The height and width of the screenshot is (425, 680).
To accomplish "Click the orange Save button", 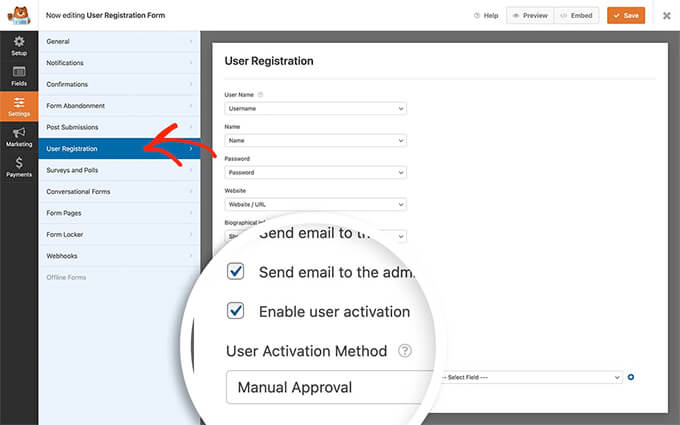I will click(x=625, y=15).
